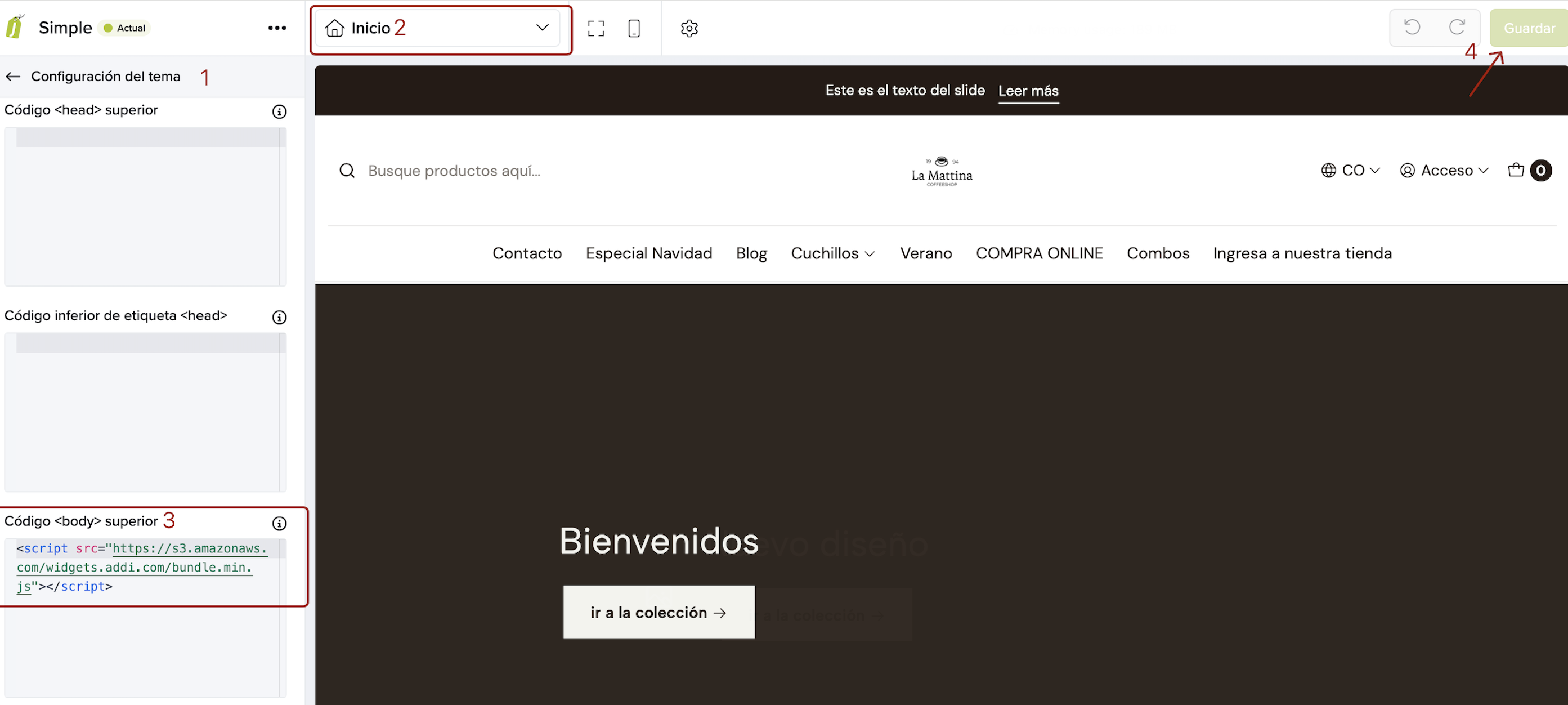Go back using the arrow beside Configuración del tema
The height and width of the screenshot is (705, 1568).
coord(13,77)
